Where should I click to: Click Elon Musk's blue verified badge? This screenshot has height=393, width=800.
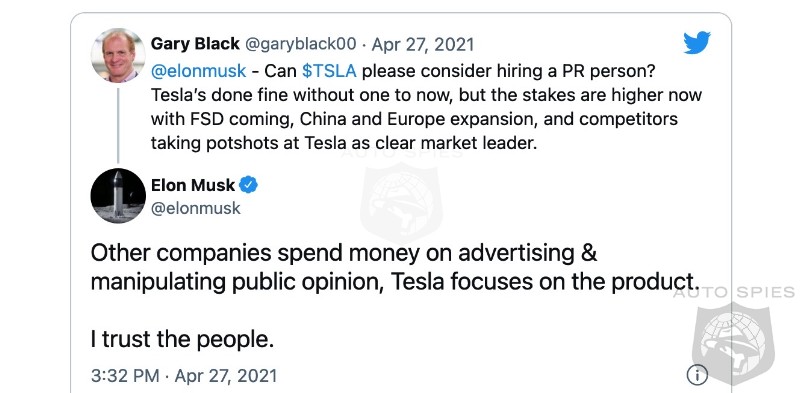pos(248,185)
